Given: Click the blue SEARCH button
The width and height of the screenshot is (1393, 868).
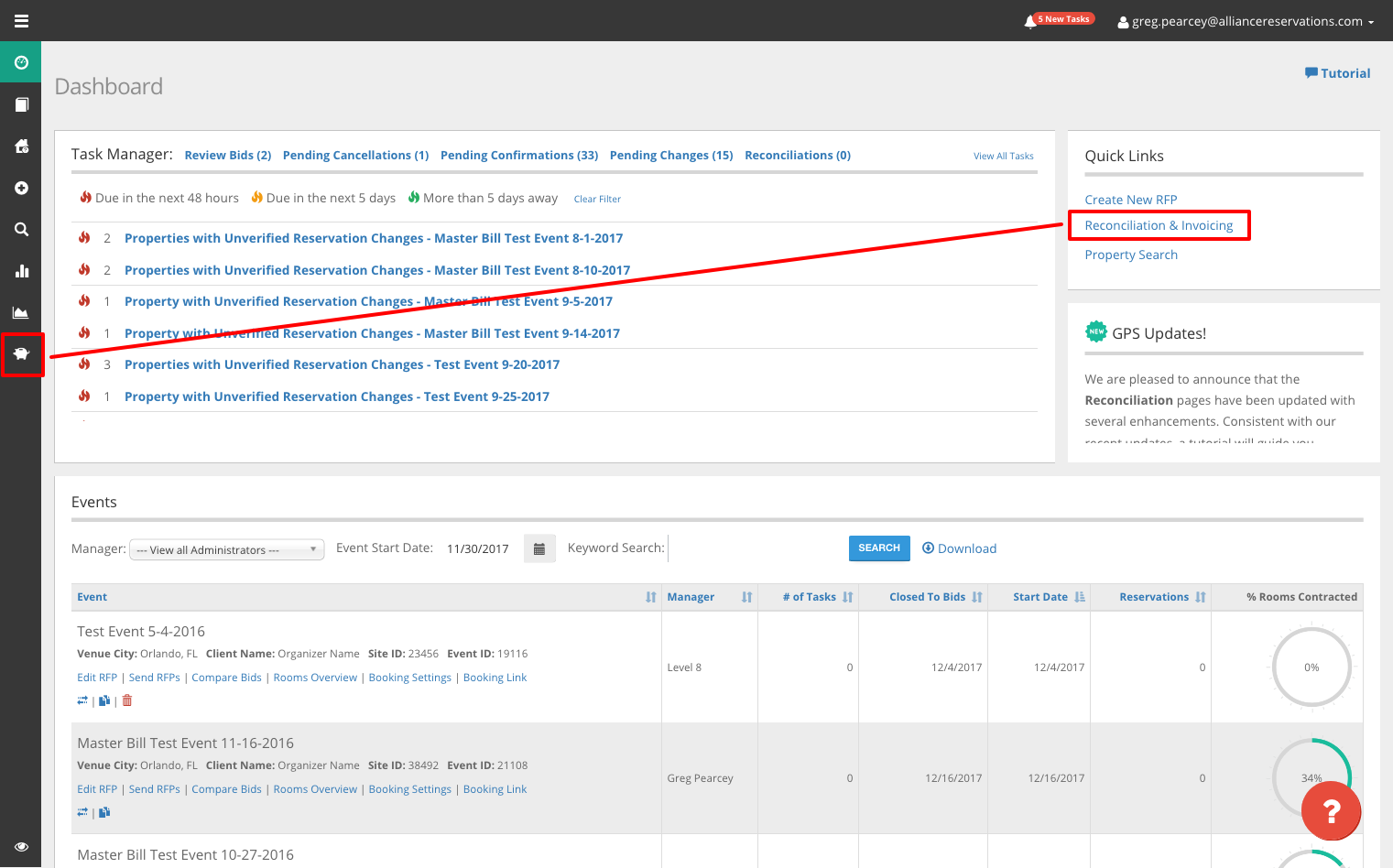Looking at the screenshot, I should pyautogui.click(x=879, y=548).
